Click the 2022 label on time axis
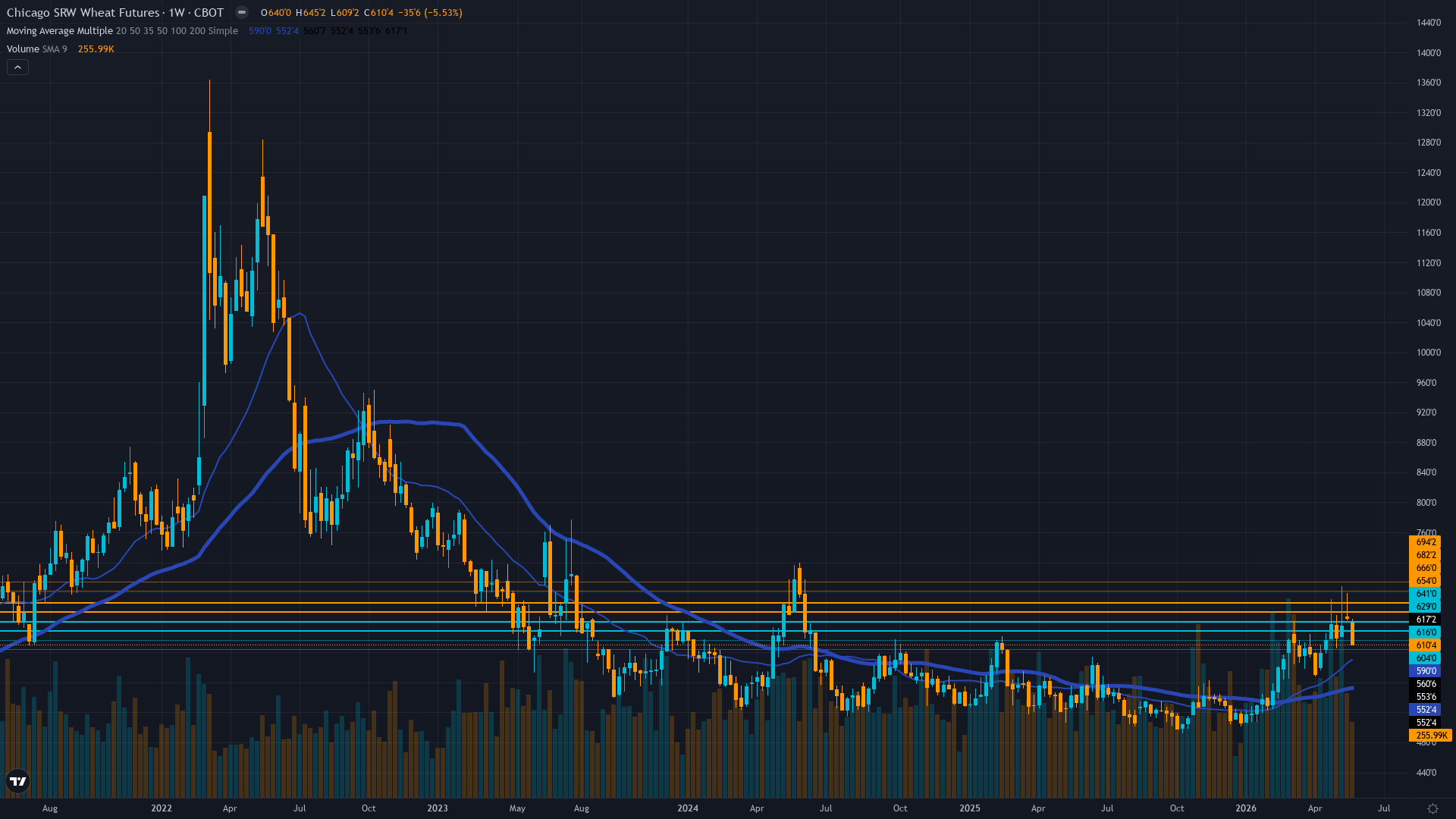The width and height of the screenshot is (1456, 819). (x=162, y=808)
